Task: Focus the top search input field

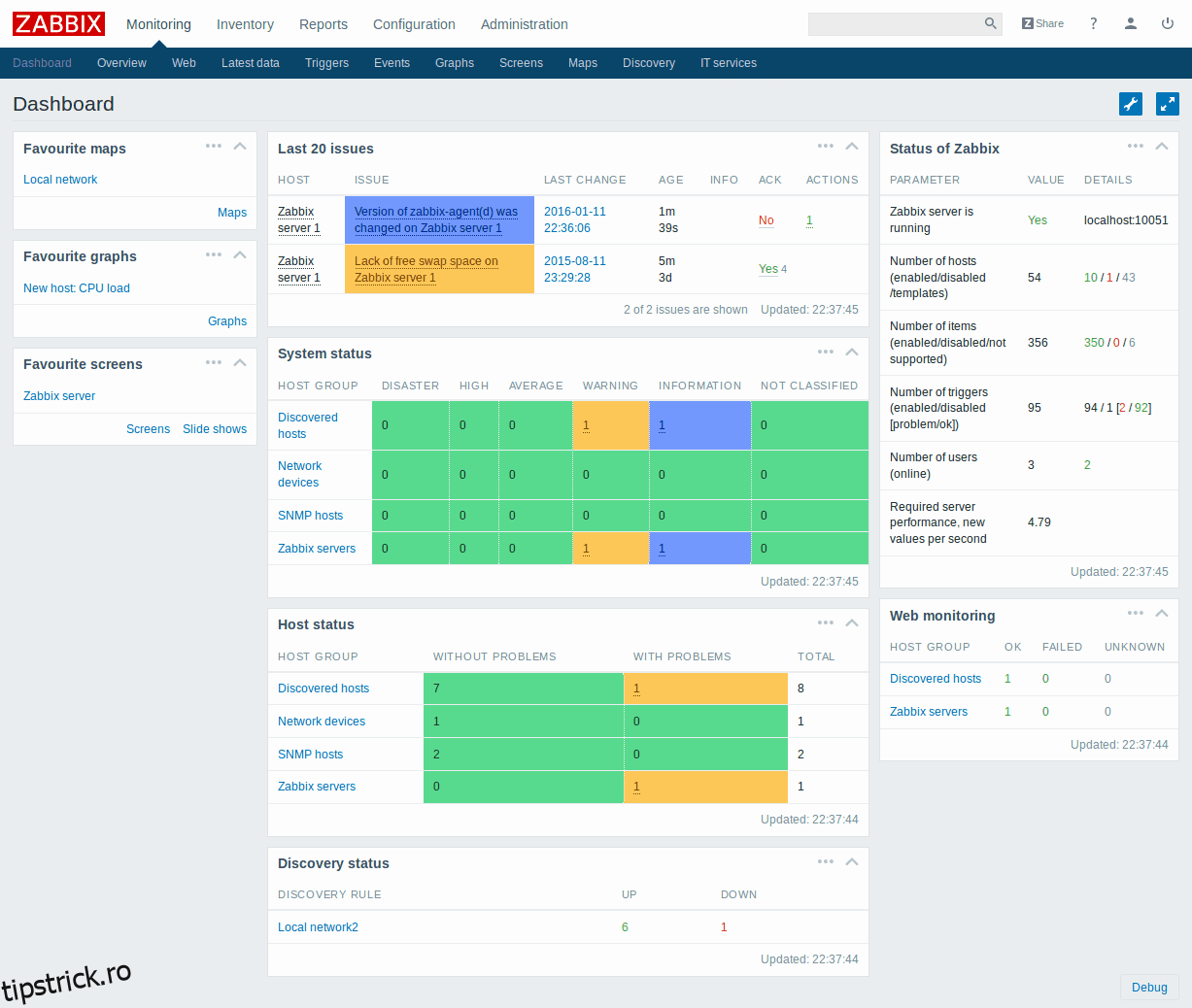Action: [894, 24]
